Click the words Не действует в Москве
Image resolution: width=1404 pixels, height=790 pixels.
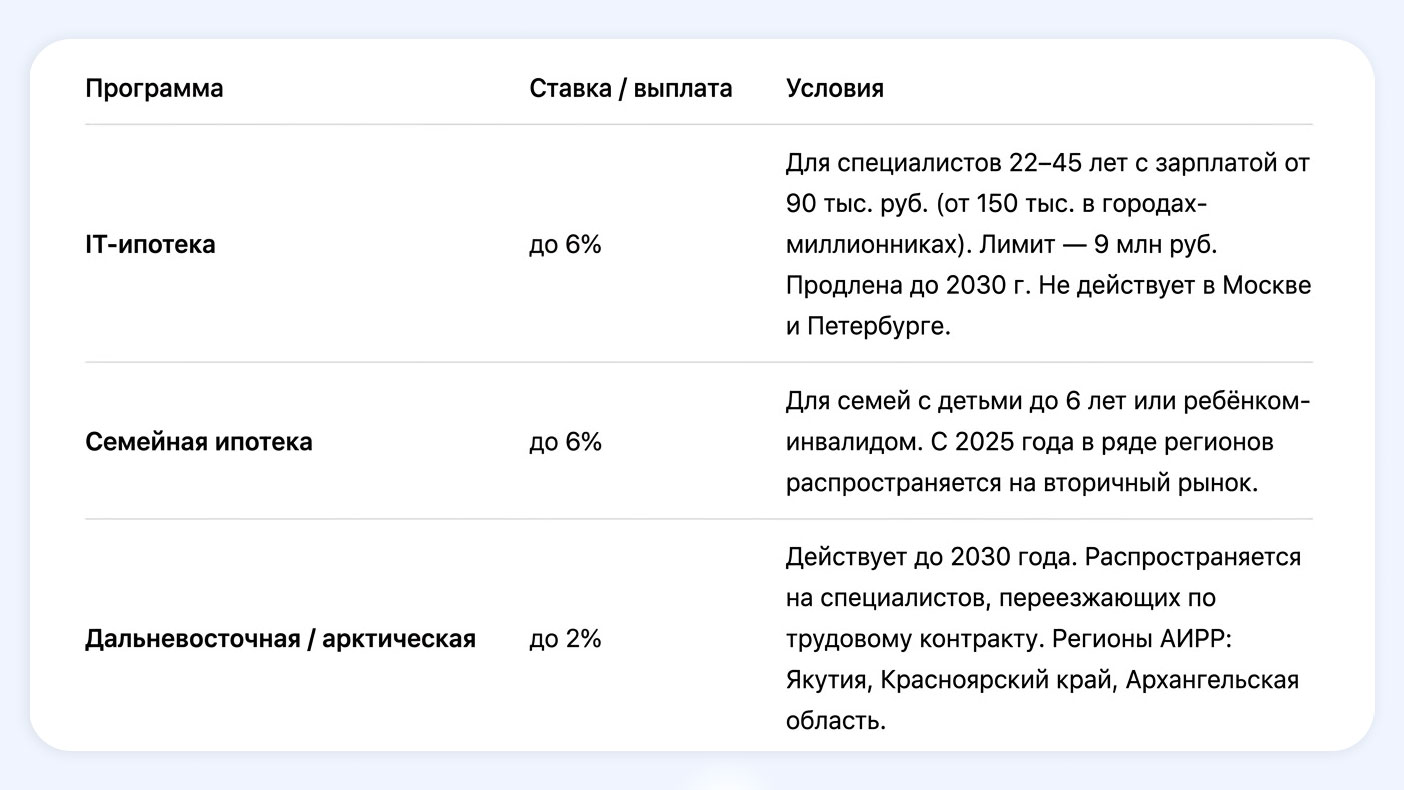(x=1175, y=285)
